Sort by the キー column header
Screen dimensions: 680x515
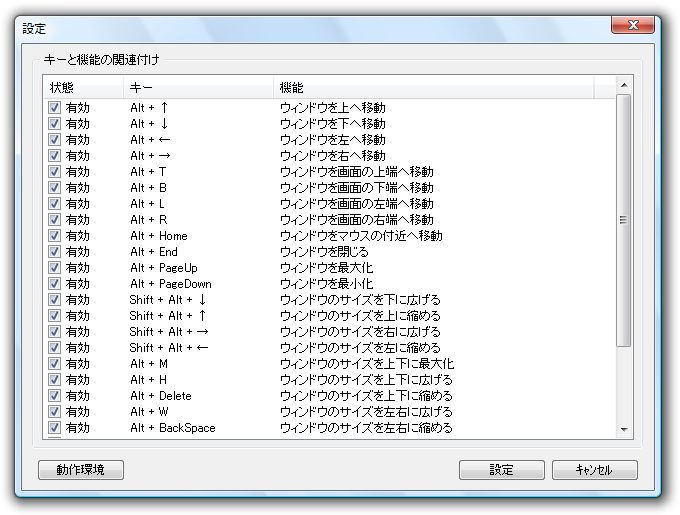click(x=199, y=88)
